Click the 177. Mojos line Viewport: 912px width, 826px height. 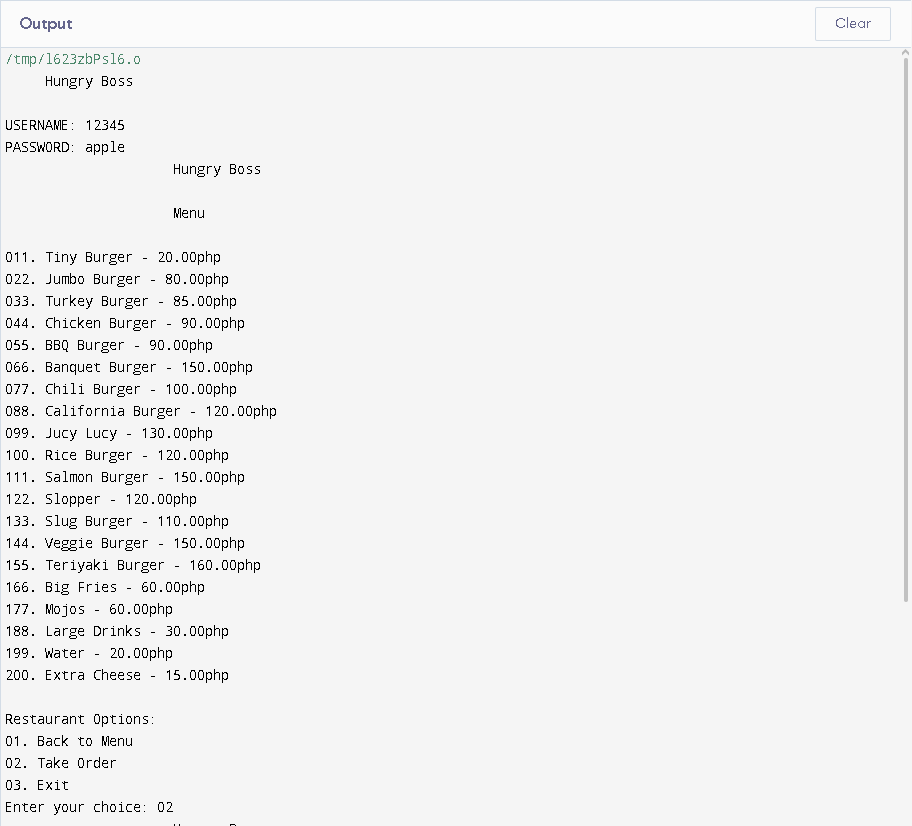(x=89, y=610)
